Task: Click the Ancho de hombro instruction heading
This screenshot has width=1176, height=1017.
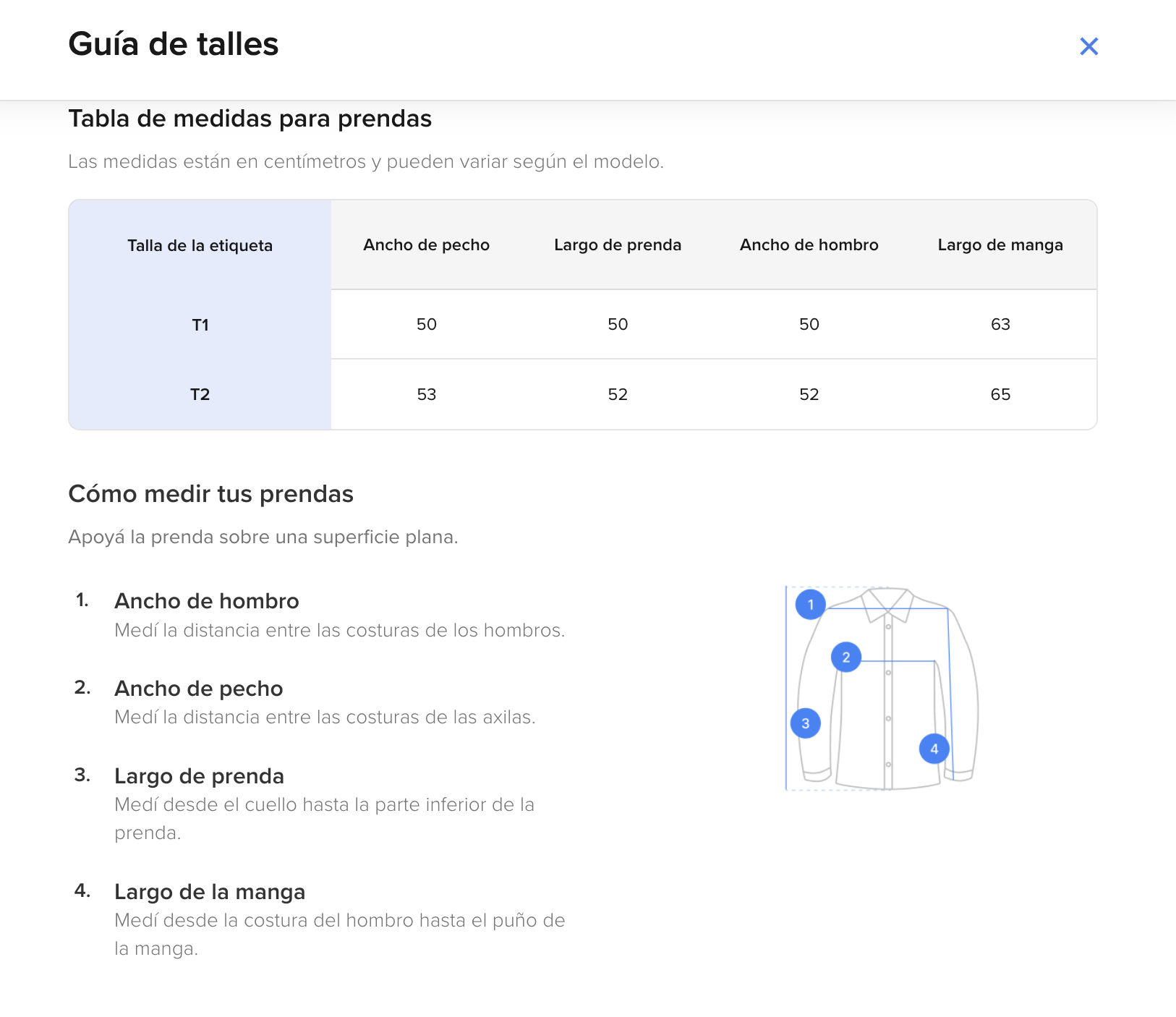Action: point(207,601)
